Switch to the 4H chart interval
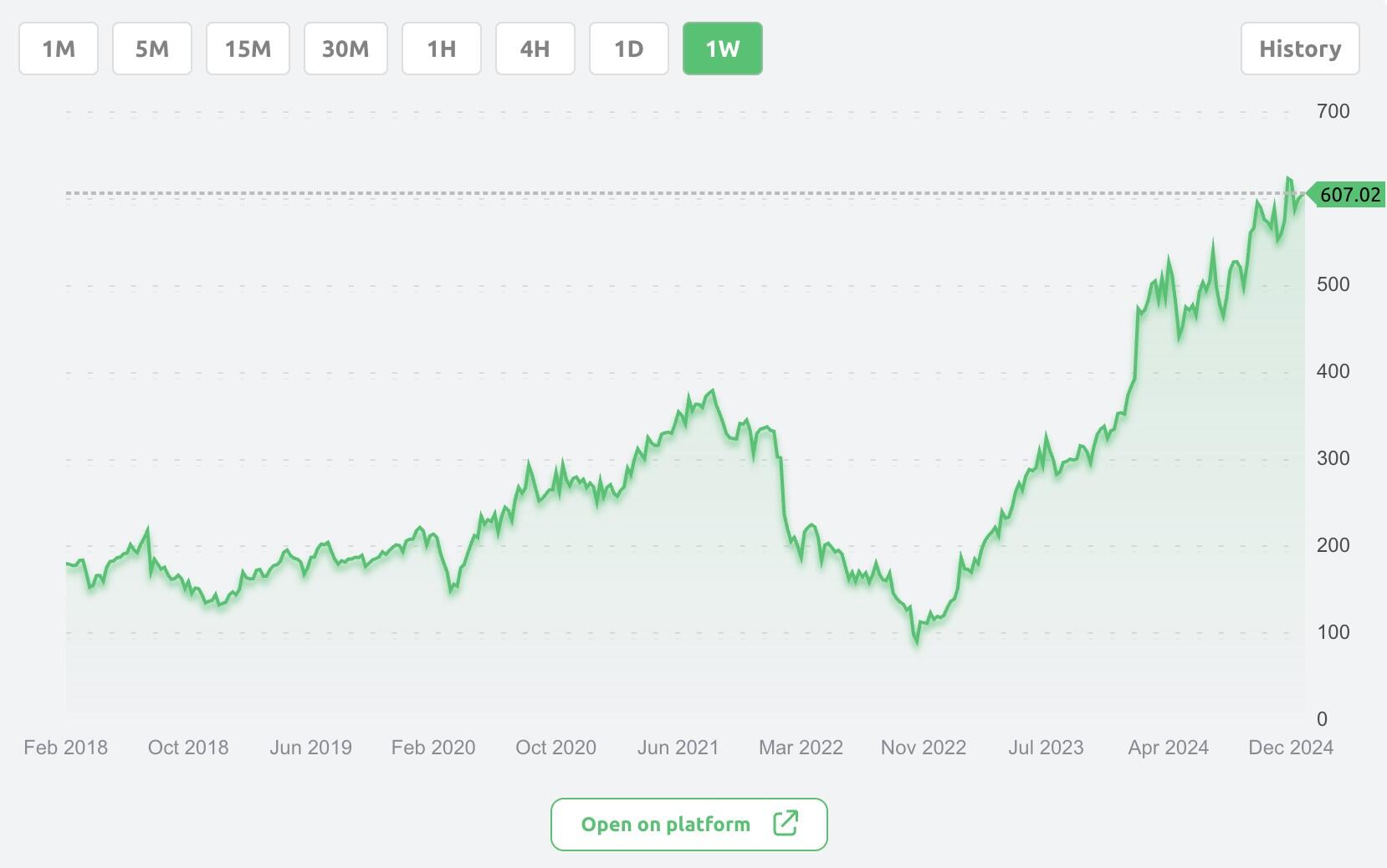Viewport: 1387px width, 868px height. click(535, 49)
